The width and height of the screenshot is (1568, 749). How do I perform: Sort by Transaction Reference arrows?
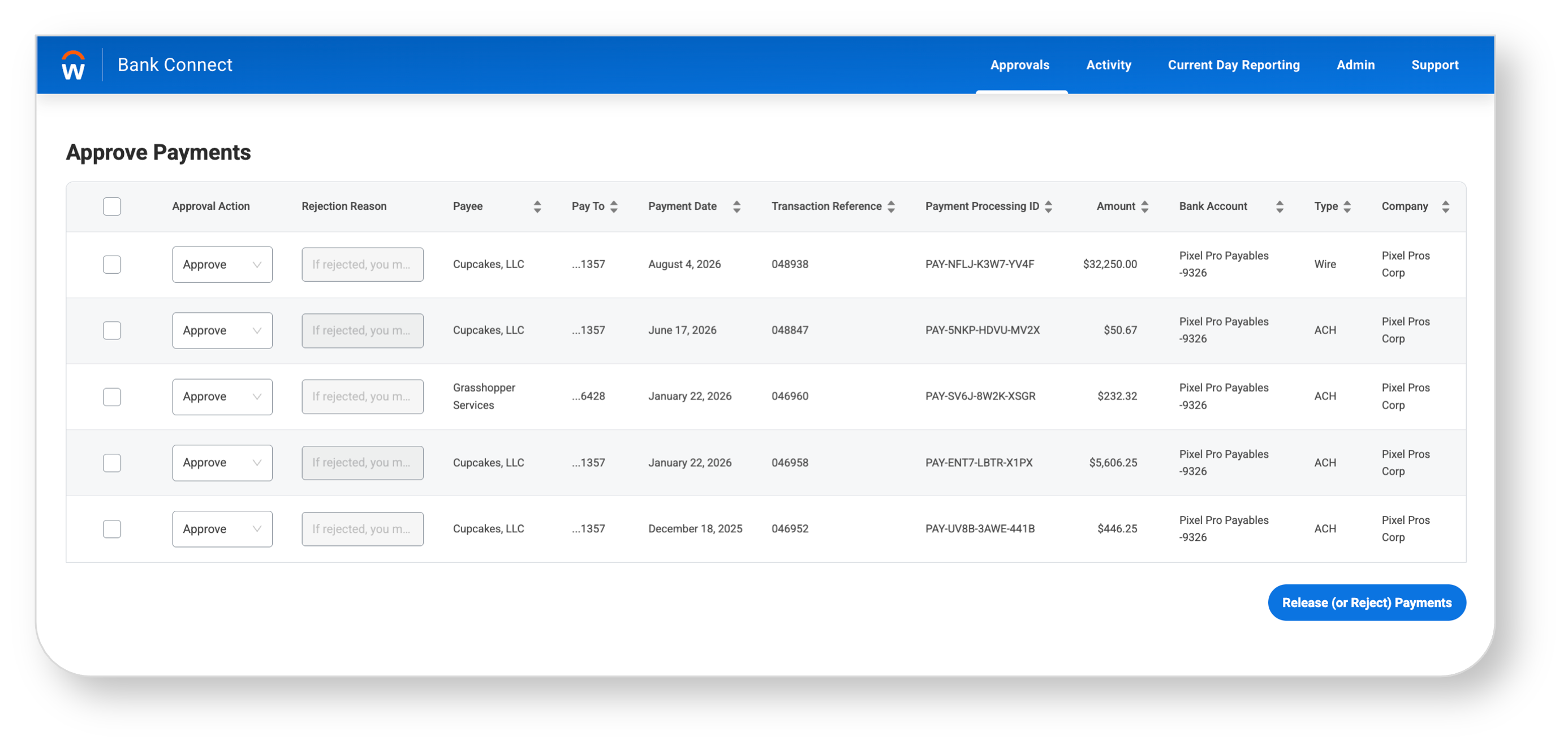click(x=891, y=206)
